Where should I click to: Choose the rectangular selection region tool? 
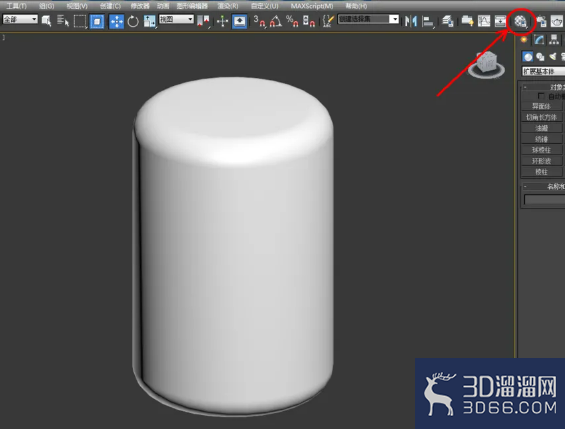tap(80, 21)
